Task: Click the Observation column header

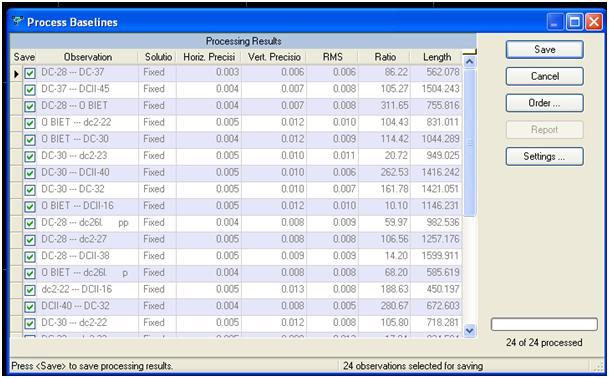Action: [x=87, y=57]
